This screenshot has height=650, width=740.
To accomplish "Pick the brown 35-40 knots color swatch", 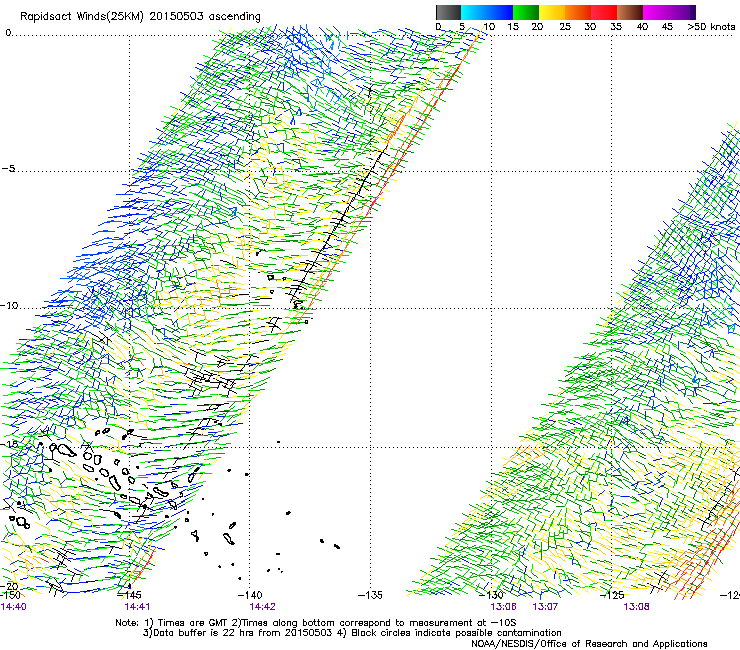I will tap(630, 12).
